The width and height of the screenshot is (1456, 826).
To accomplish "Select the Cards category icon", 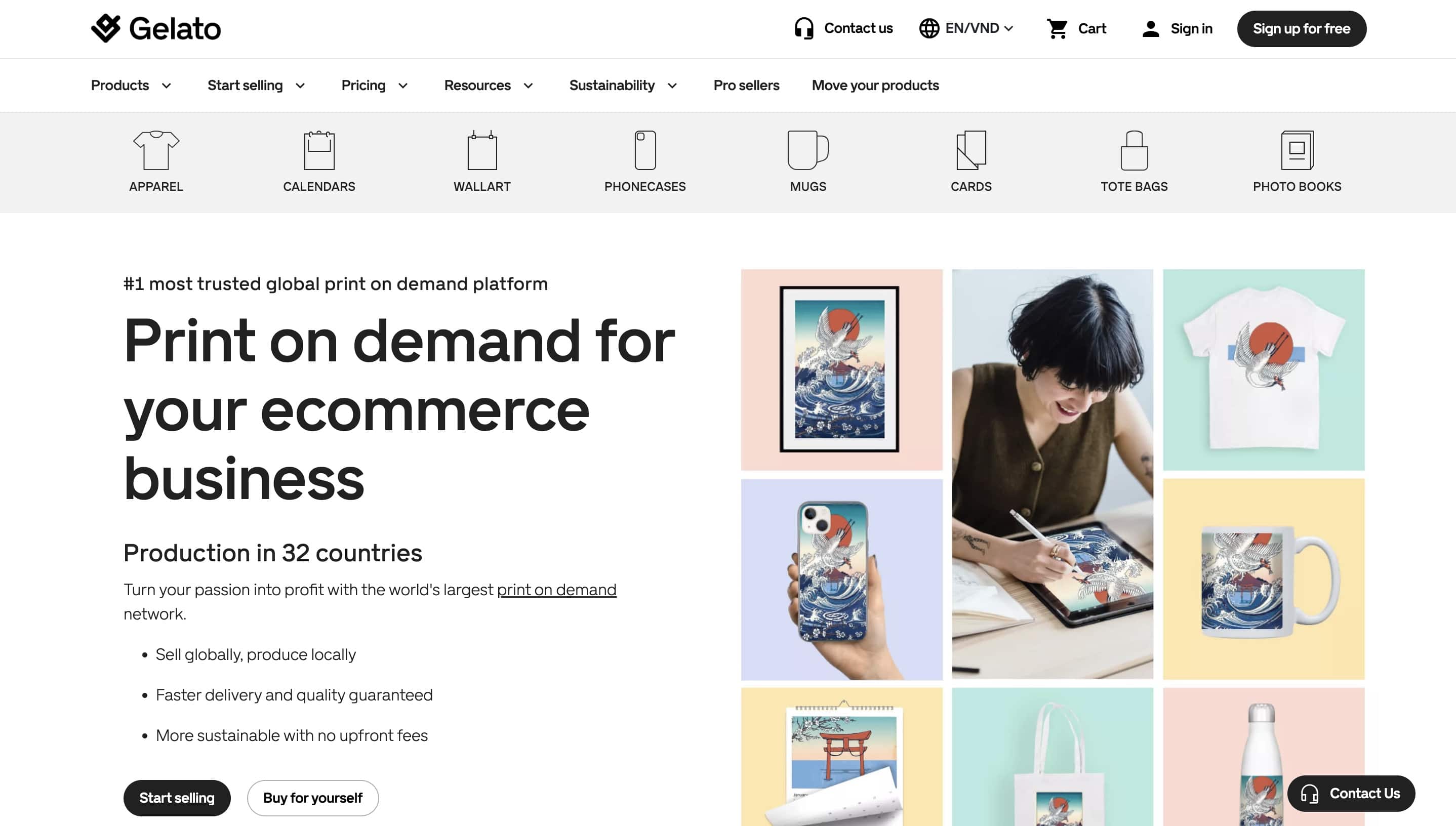I will click(x=971, y=150).
